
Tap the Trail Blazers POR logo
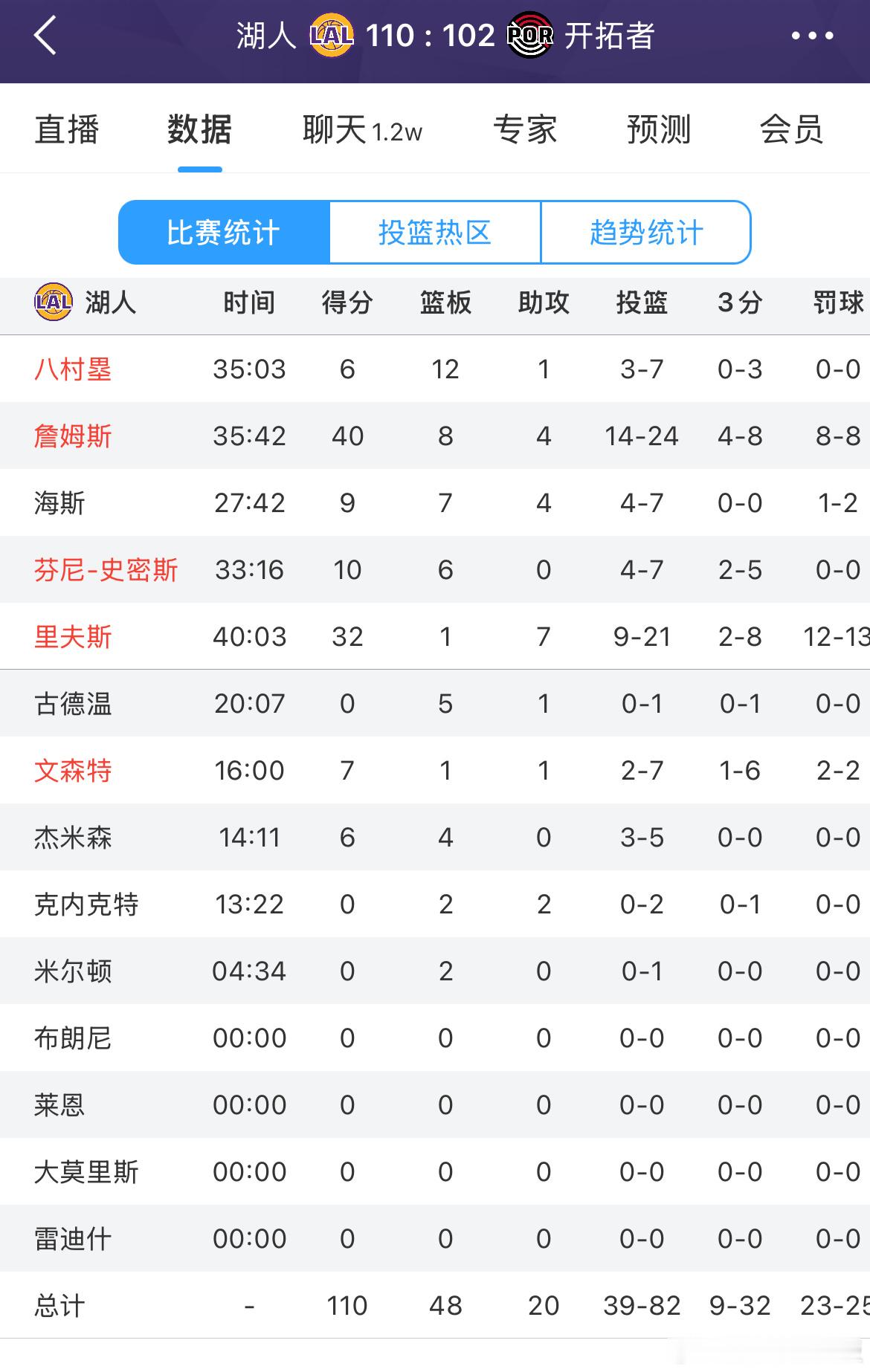tap(529, 35)
